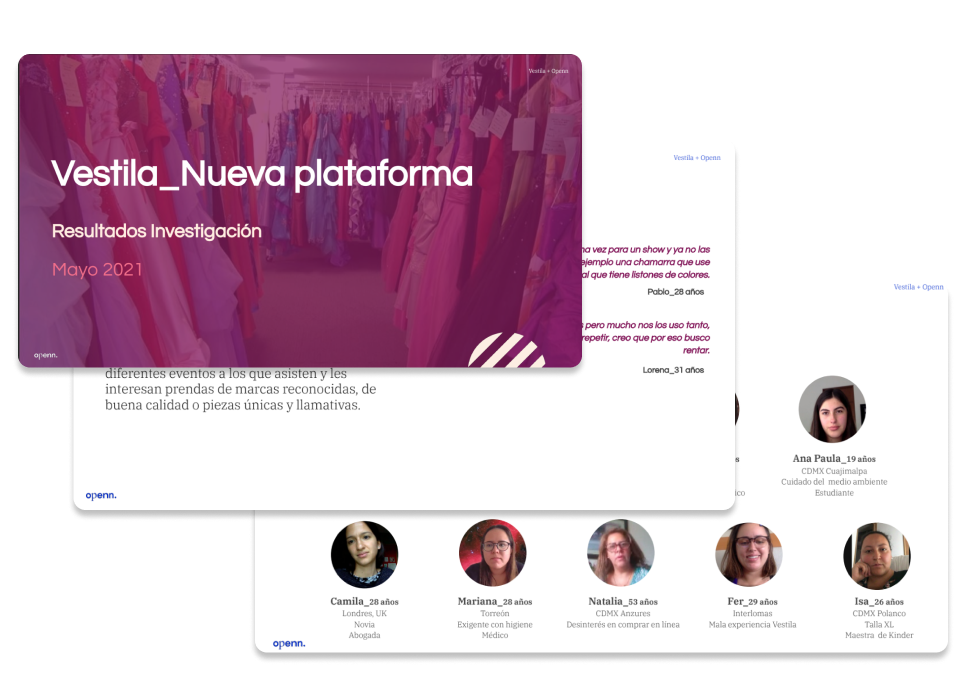Select the name "Natalia_53 años"
The image size is (962, 675).
623,601
